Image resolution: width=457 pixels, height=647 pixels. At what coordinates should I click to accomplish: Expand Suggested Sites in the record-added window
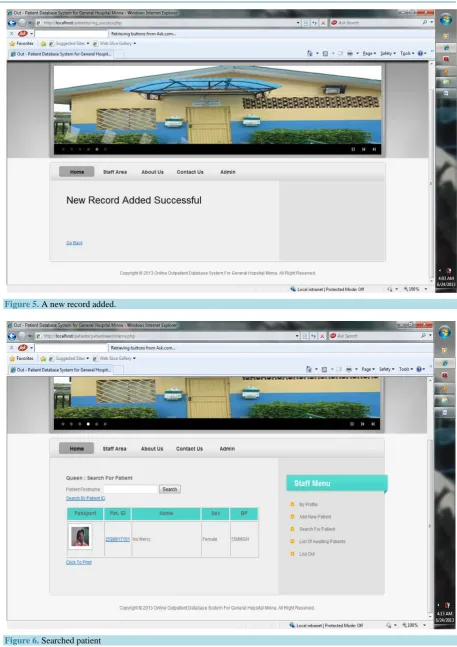pyautogui.click(x=69, y=43)
